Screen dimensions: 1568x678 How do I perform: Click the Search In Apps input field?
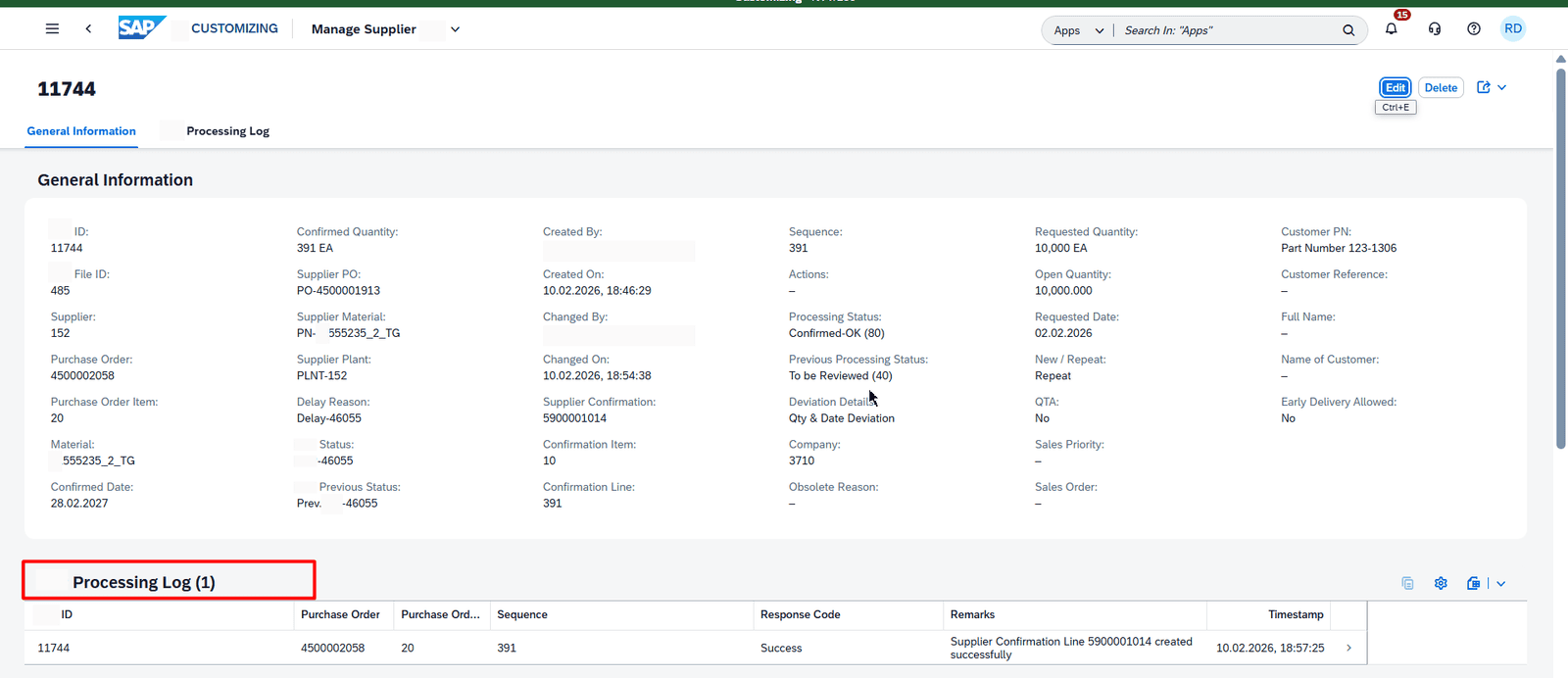click(x=1225, y=30)
